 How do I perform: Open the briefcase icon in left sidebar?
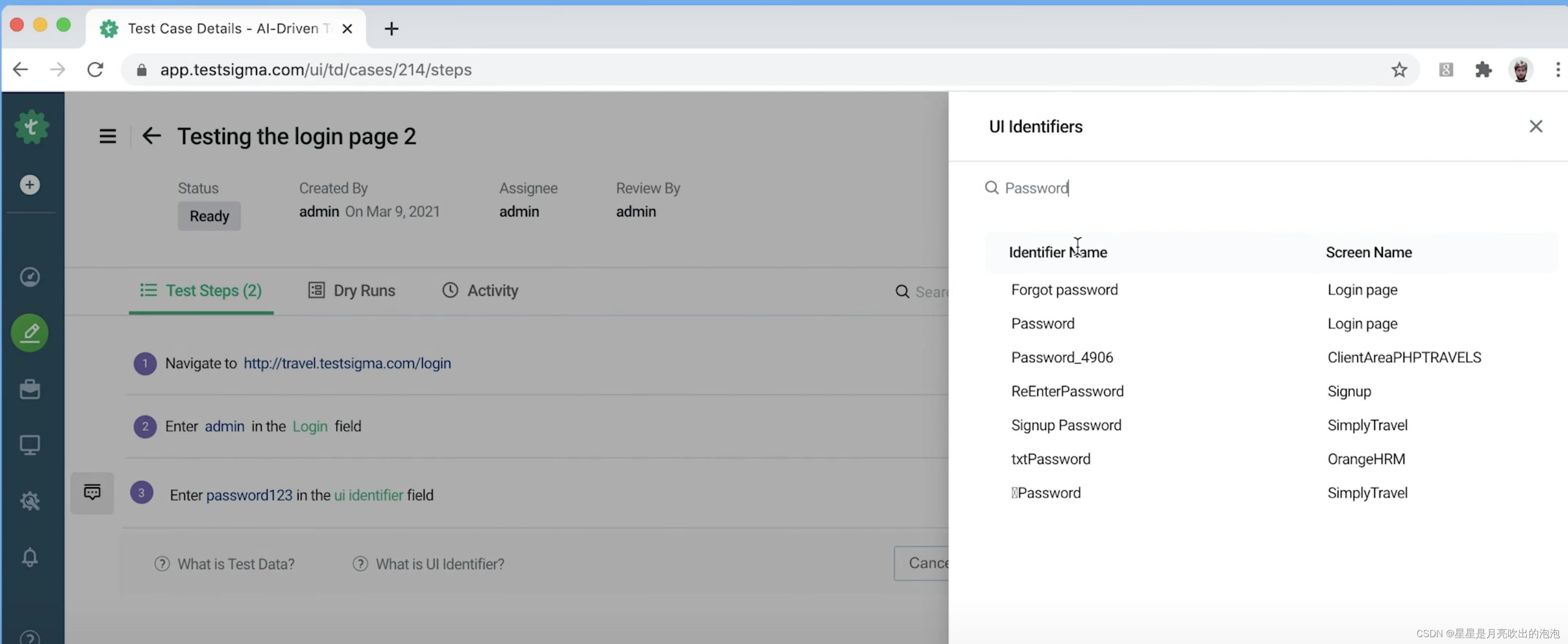30,389
